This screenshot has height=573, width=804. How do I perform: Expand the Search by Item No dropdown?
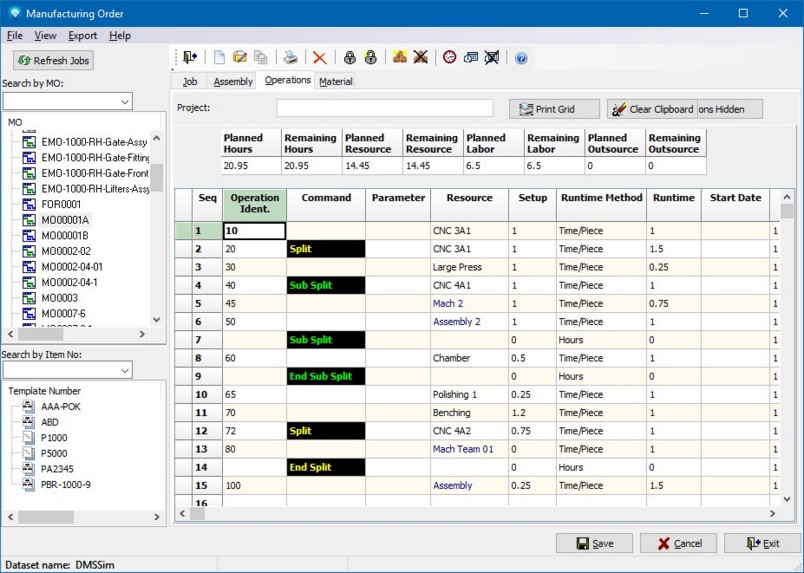tap(125, 371)
